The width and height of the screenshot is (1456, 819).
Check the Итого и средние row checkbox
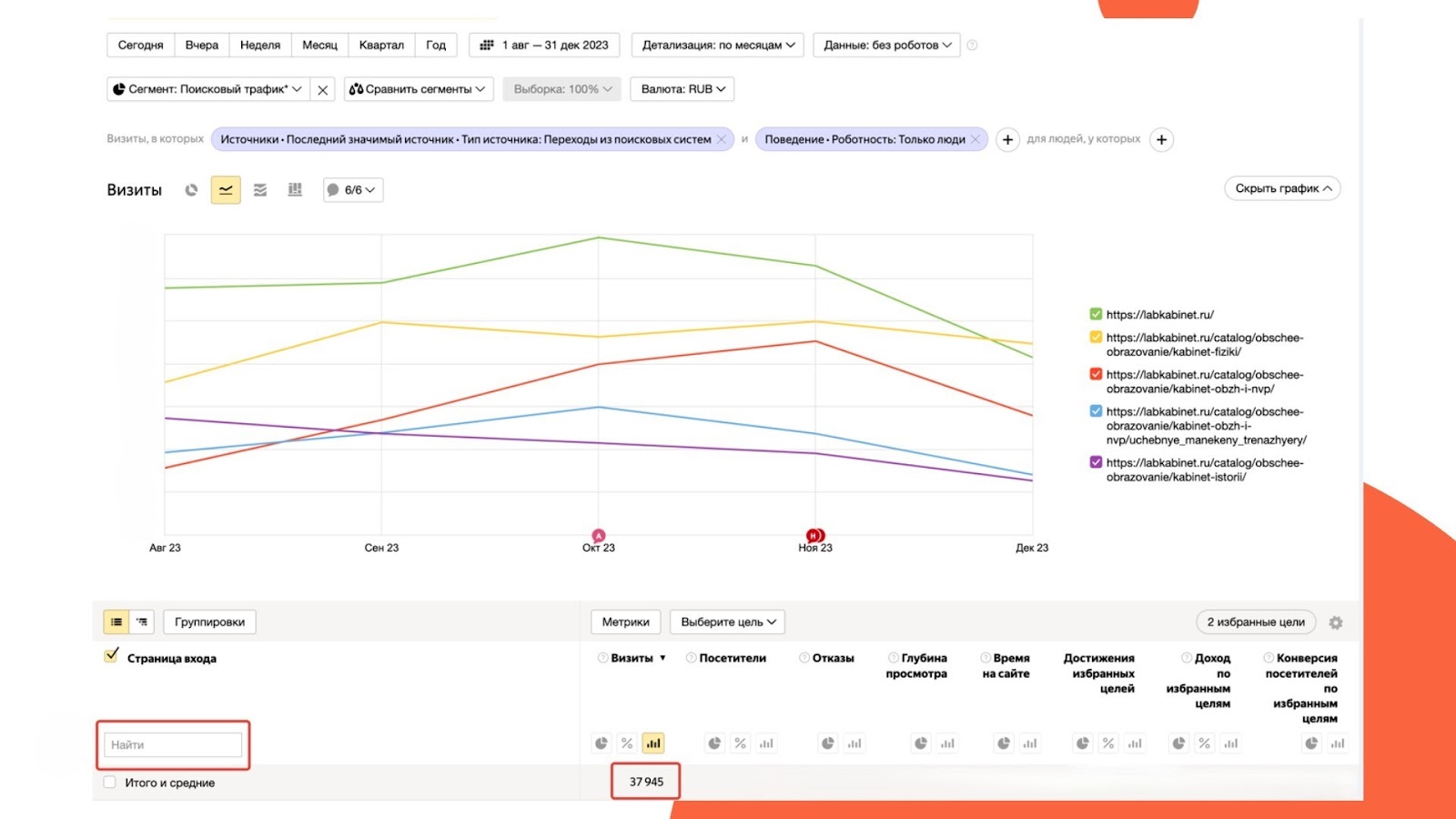tap(110, 783)
